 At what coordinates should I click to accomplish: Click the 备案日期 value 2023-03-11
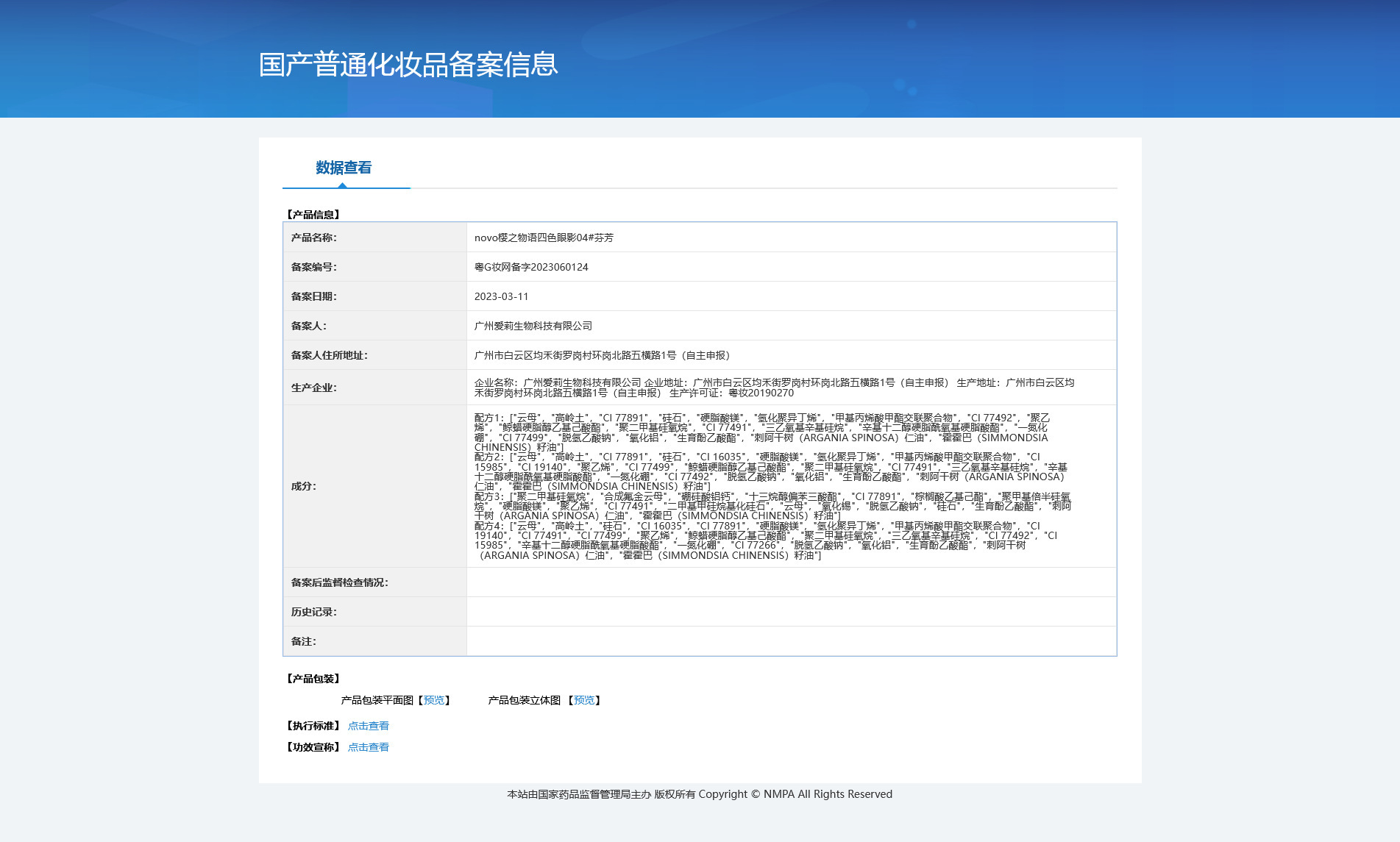[501, 296]
